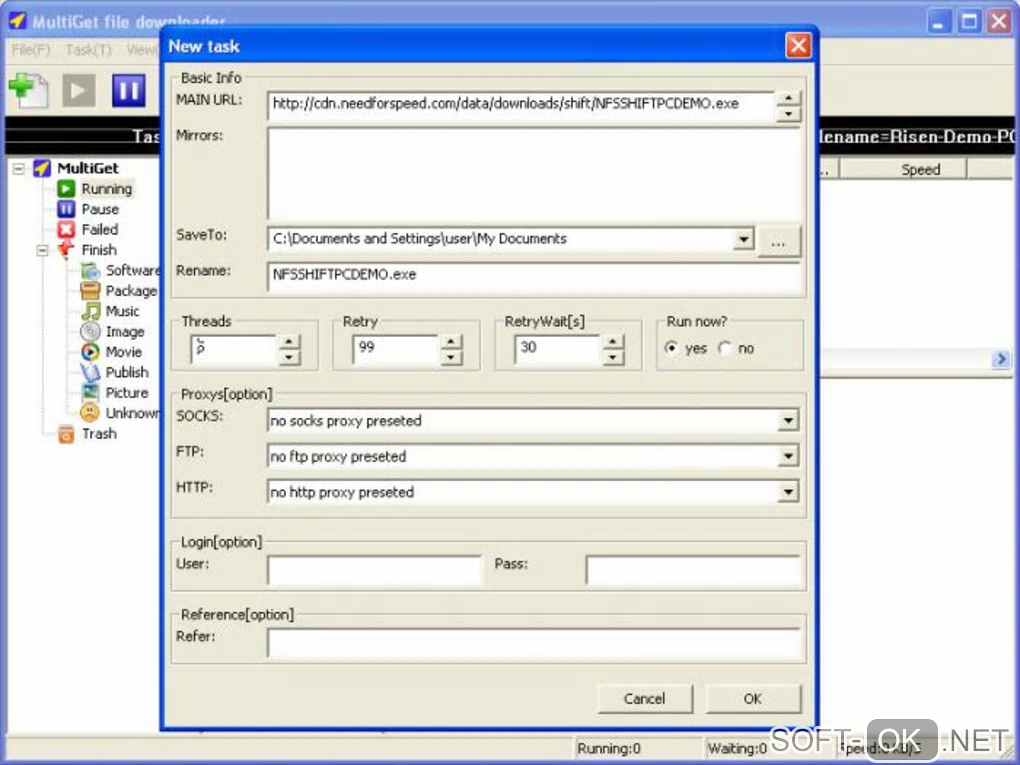Select Run now 'yes' radio button

point(671,348)
